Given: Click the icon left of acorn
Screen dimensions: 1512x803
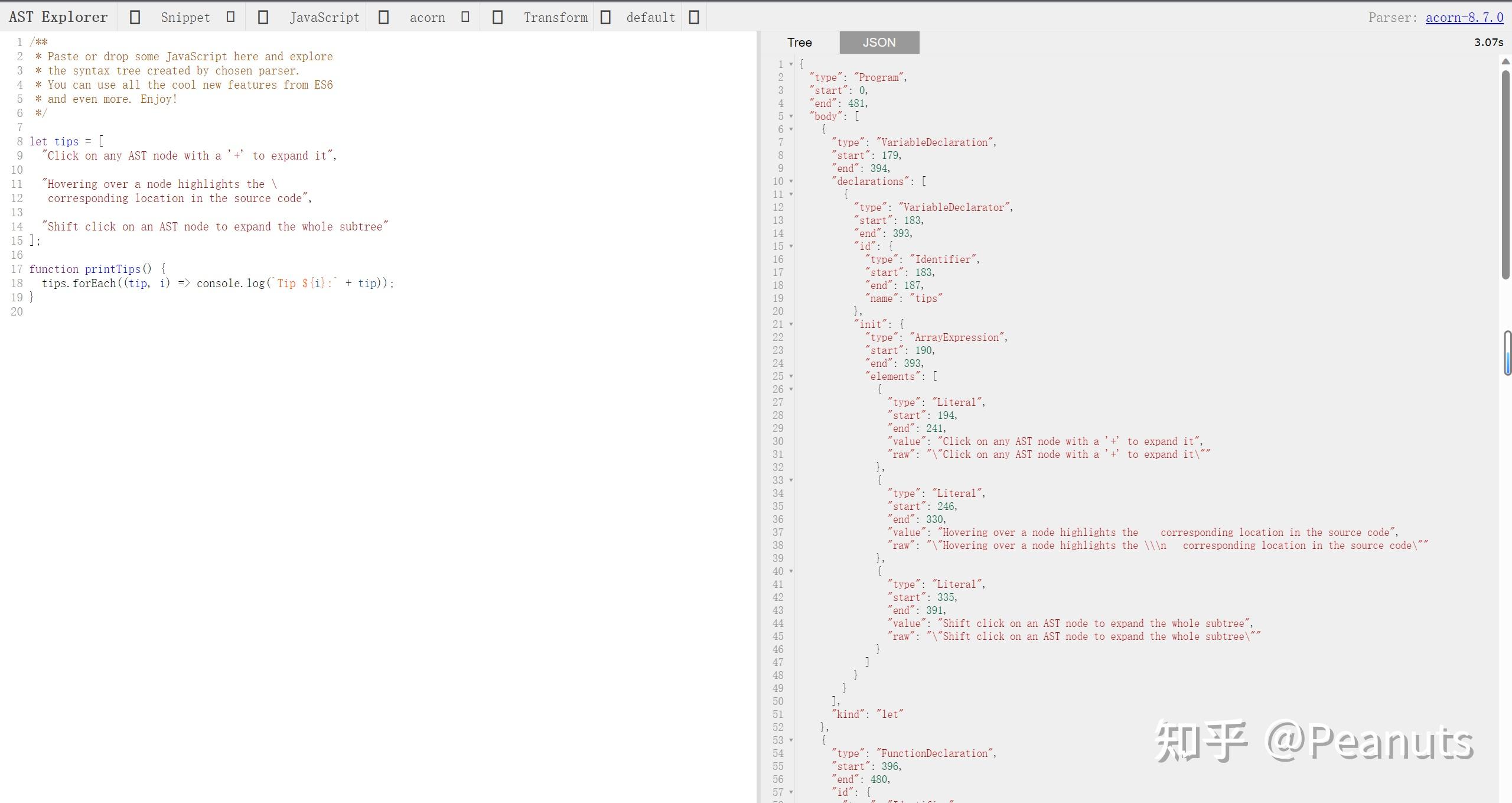Looking at the screenshot, I should [x=384, y=18].
